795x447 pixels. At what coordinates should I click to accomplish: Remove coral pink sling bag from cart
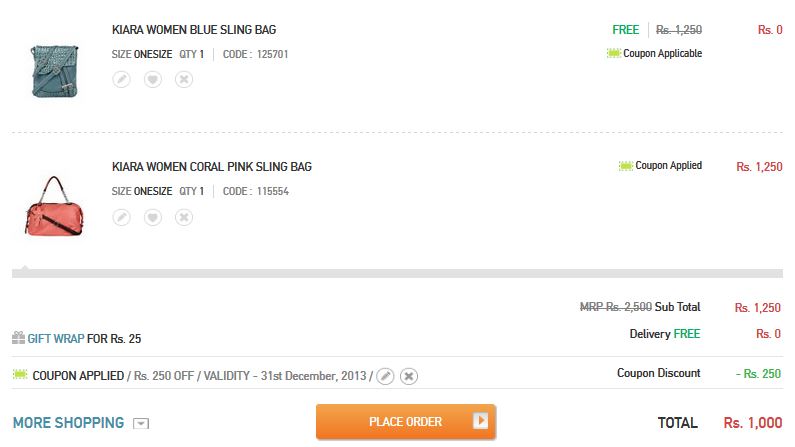click(x=184, y=217)
